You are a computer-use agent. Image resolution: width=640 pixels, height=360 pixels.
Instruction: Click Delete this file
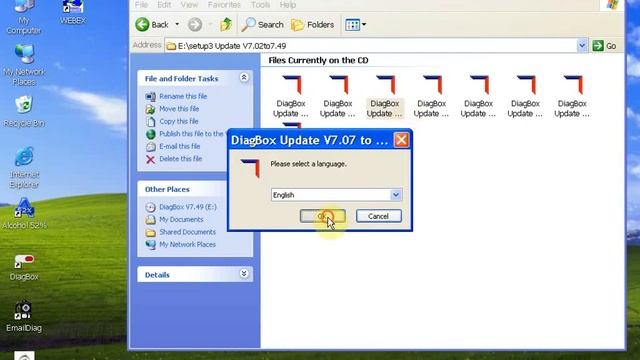click(x=180, y=159)
